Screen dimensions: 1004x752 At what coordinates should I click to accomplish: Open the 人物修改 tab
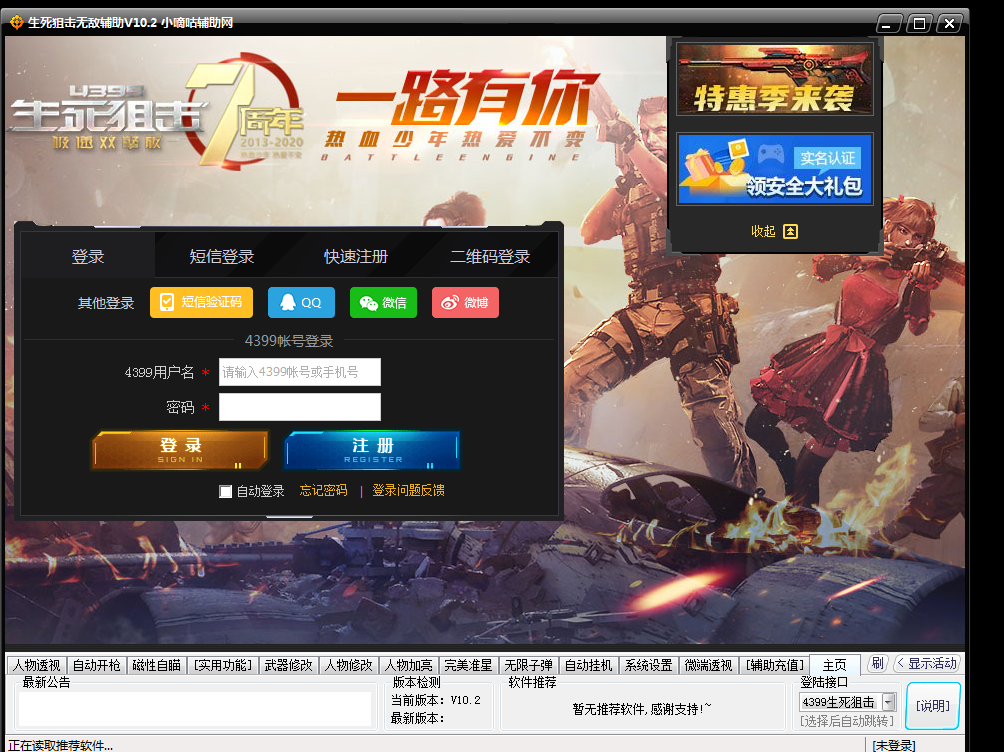[348, 666]
